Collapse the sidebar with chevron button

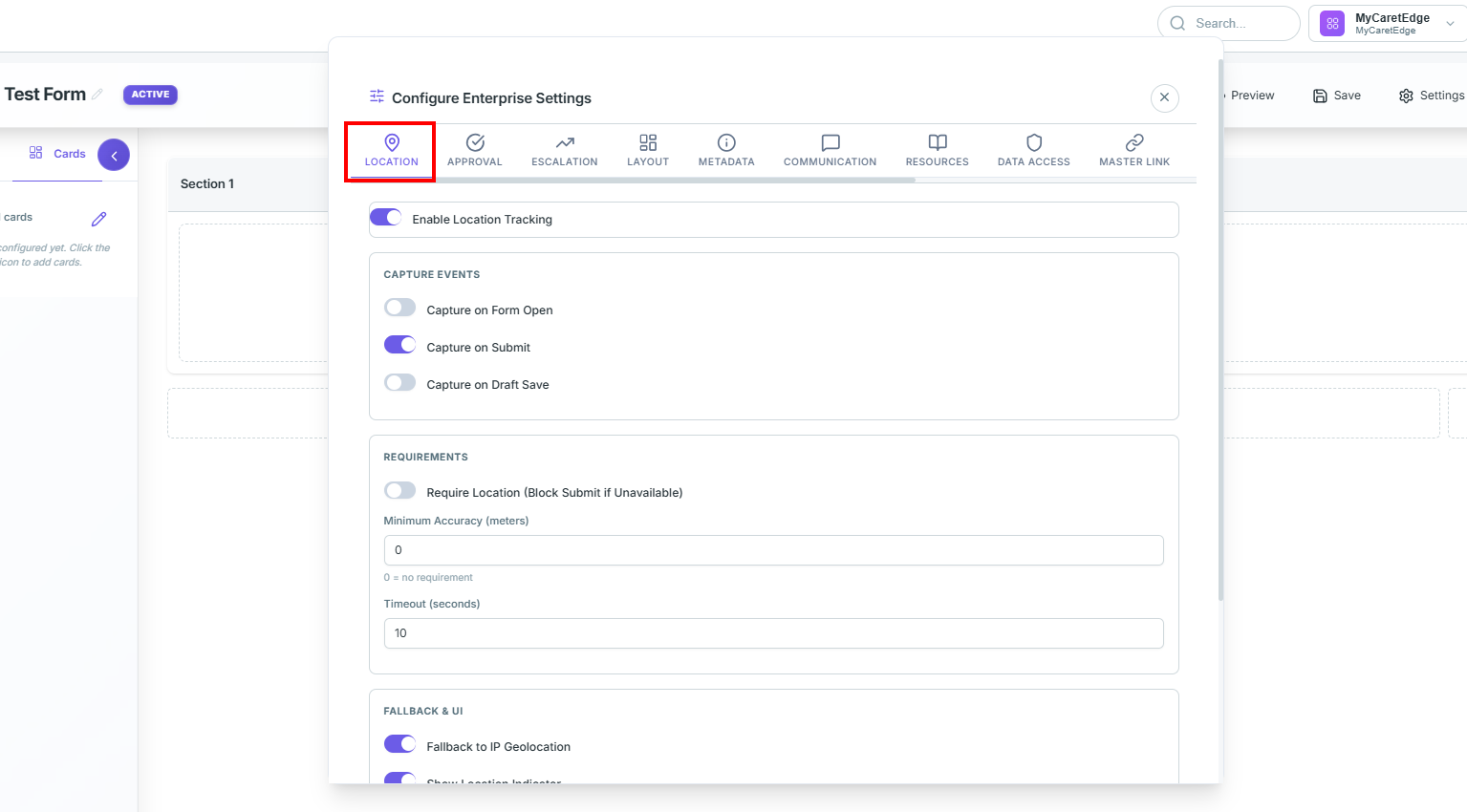click(114, 155)
